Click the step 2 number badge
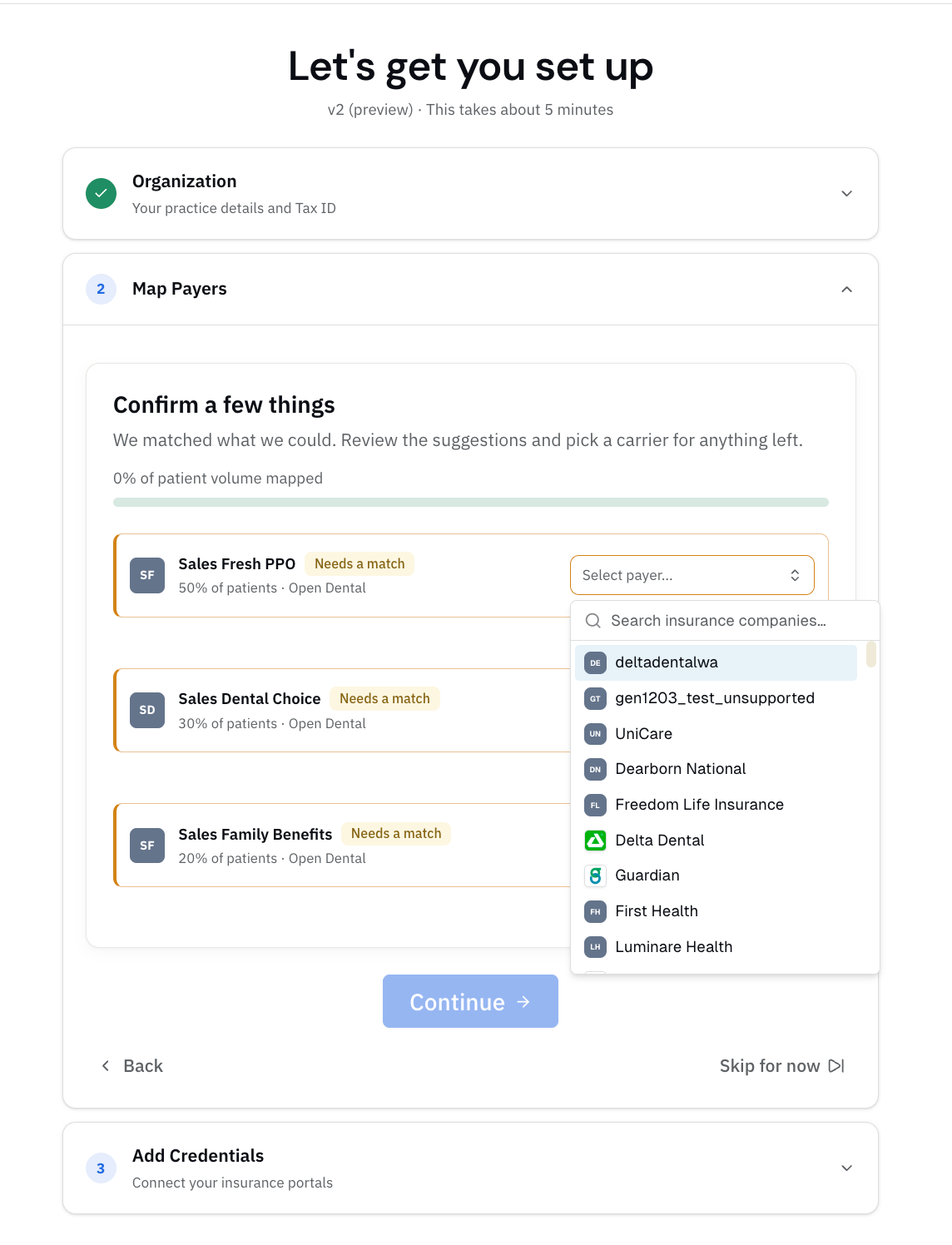 101,289
